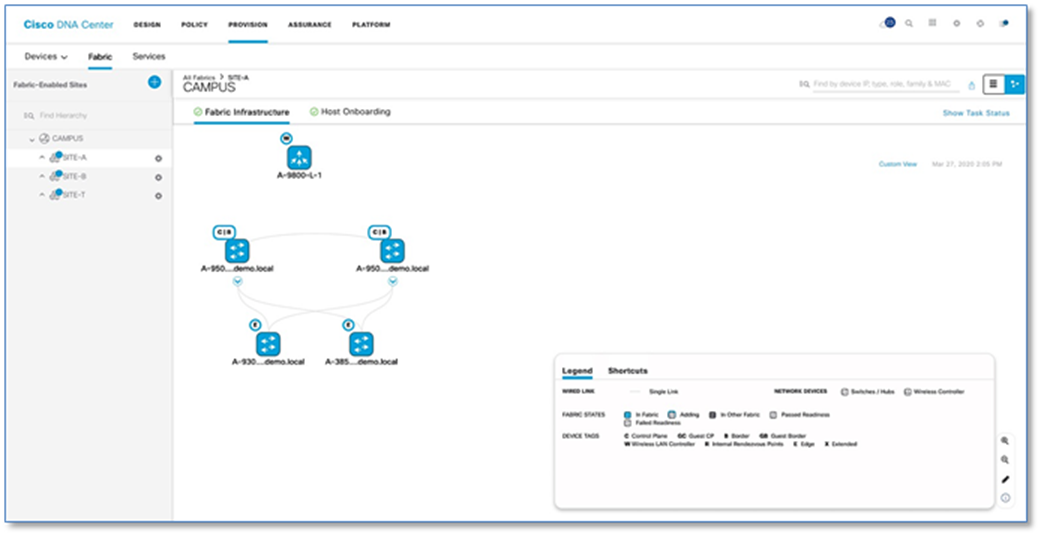Click the CAMPUS globe icon in hierarchy

point(44,138)
